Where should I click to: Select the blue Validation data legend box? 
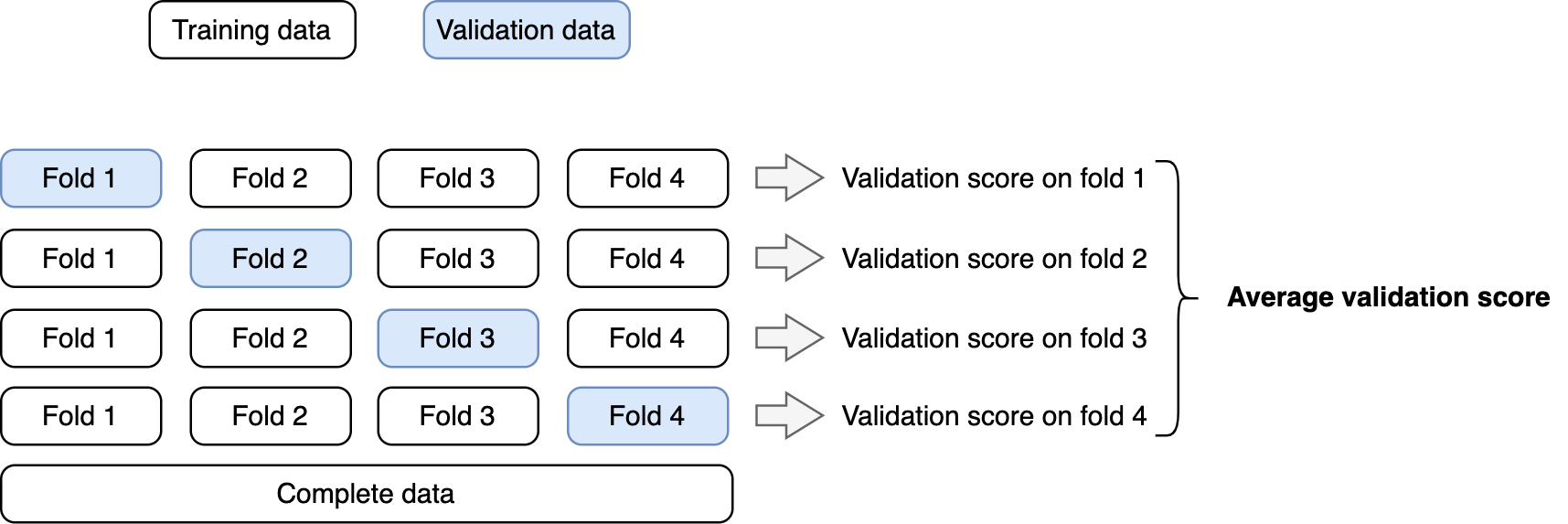[x=527, y=30]
